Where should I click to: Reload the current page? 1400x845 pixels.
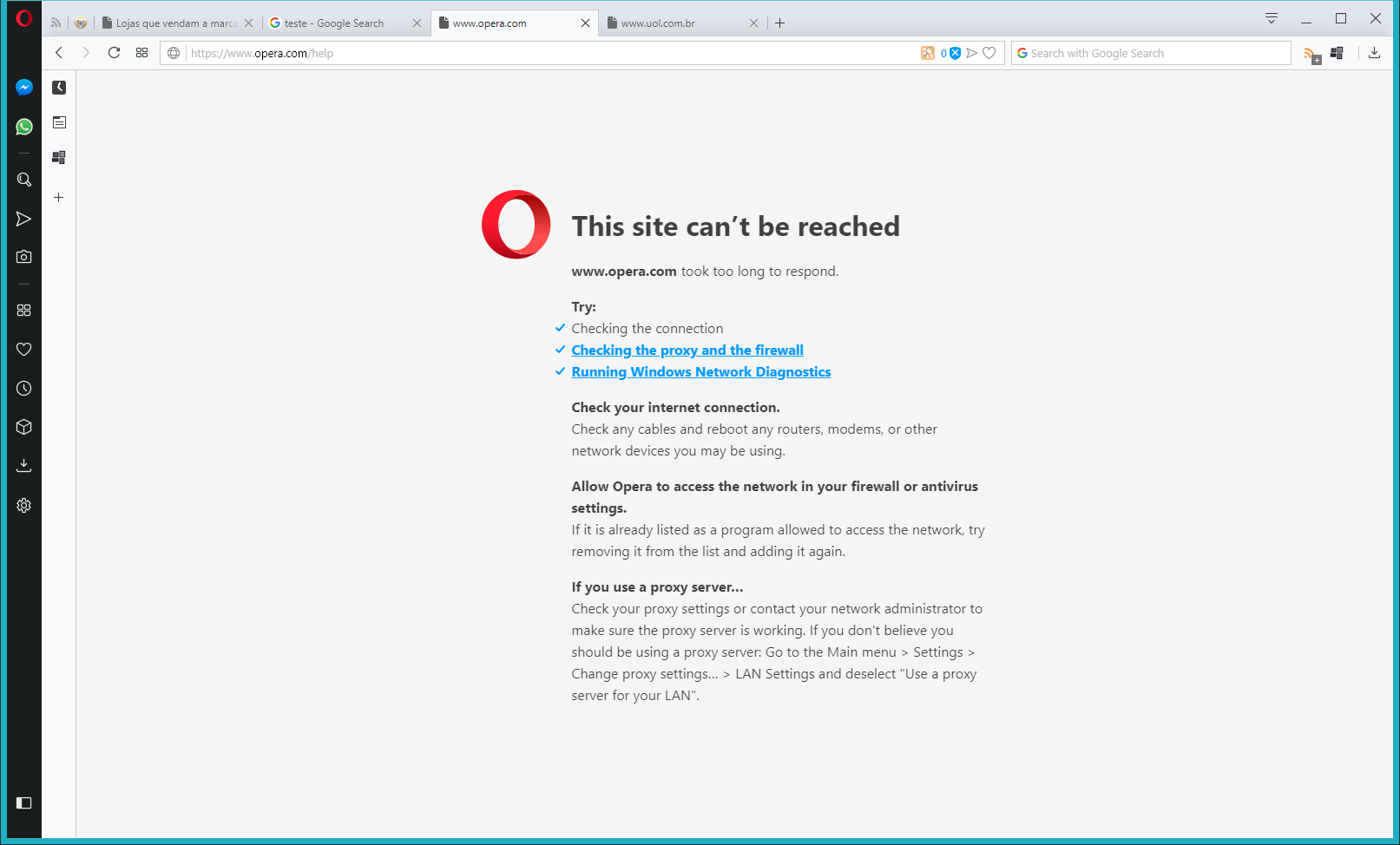click(114, 53)
